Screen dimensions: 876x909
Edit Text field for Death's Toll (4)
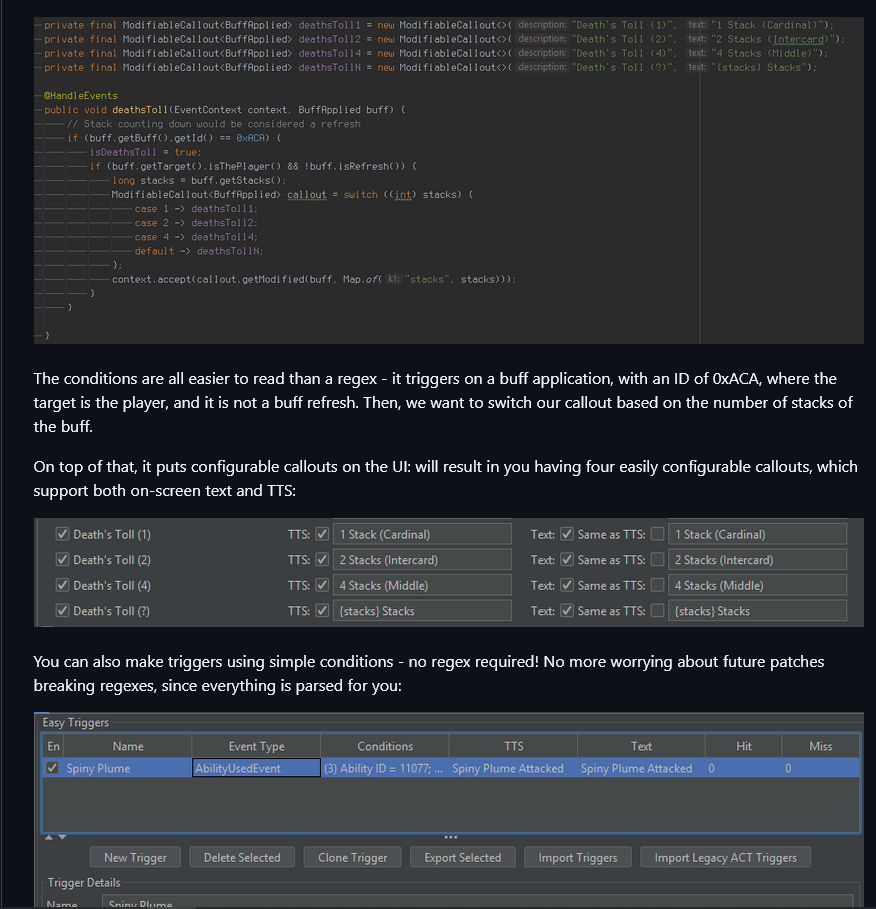[x=757, y=585]
